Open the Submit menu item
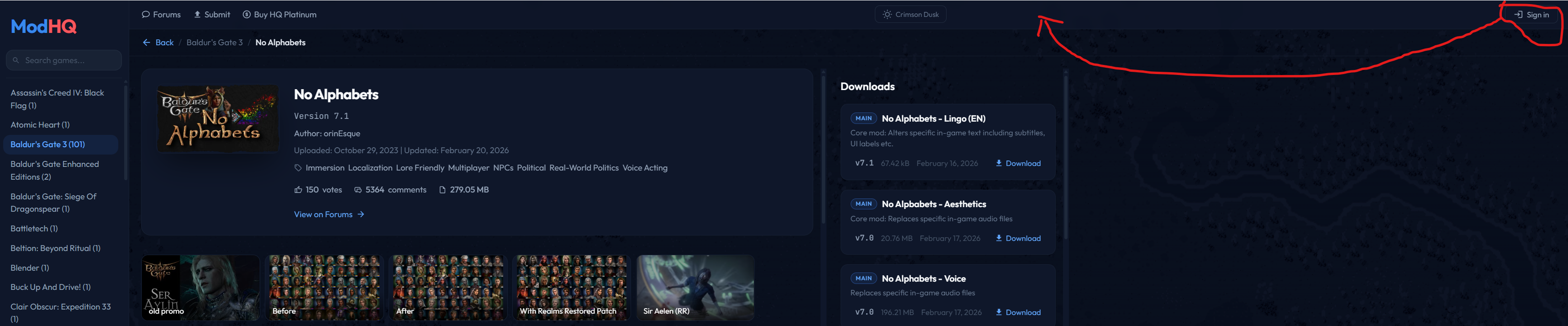This screenshot has height=326, width=1568. coord(212,15)
